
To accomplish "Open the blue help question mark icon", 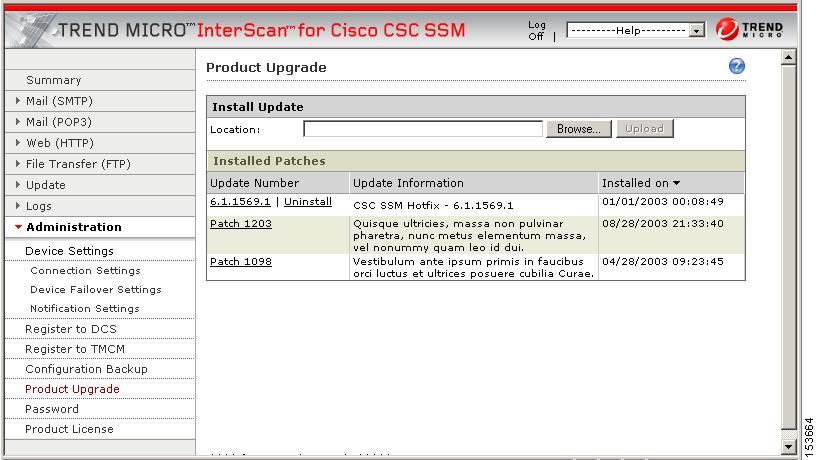I will [736, 66].
